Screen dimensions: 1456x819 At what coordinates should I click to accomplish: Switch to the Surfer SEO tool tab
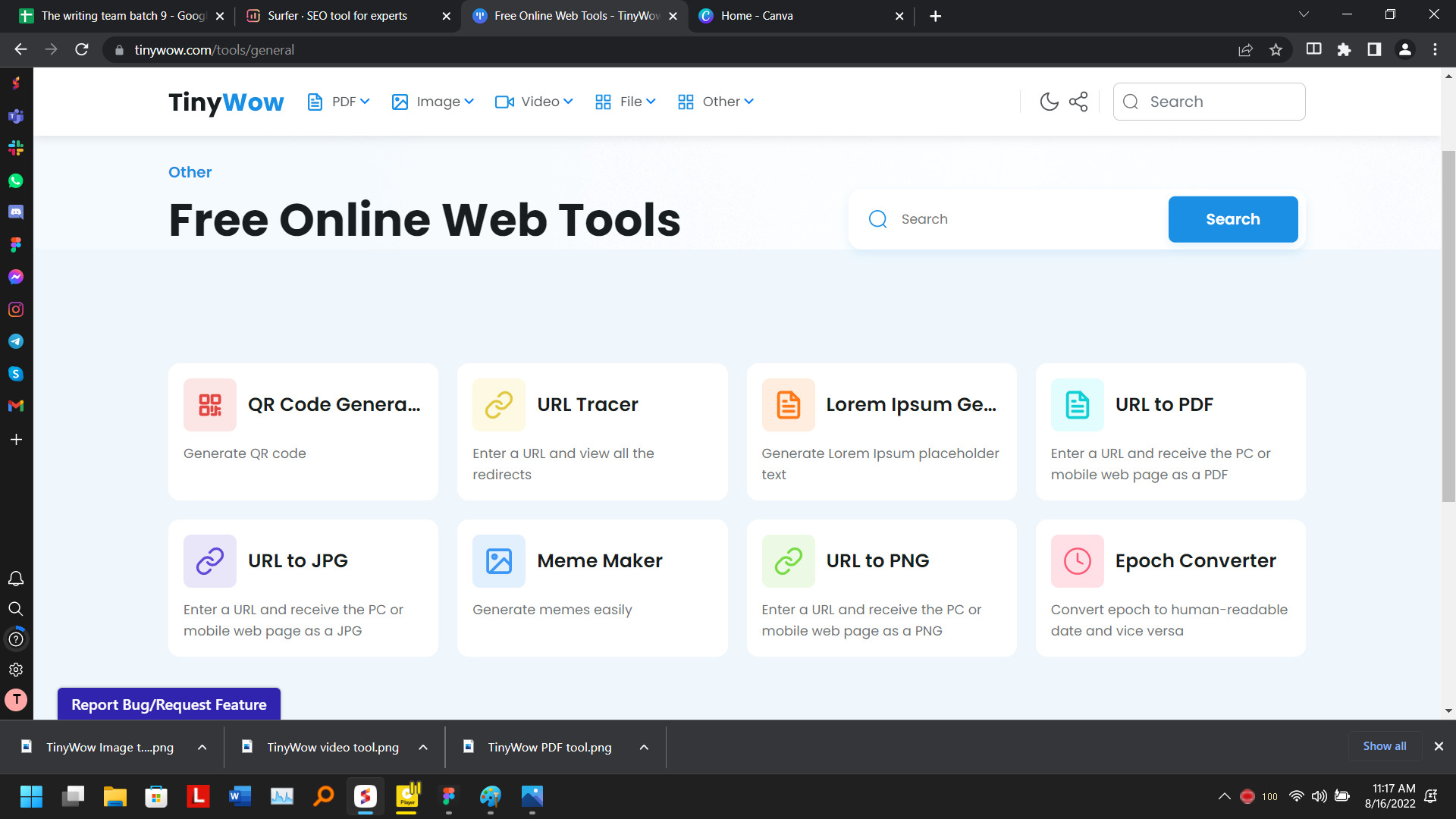pos(347,16)
